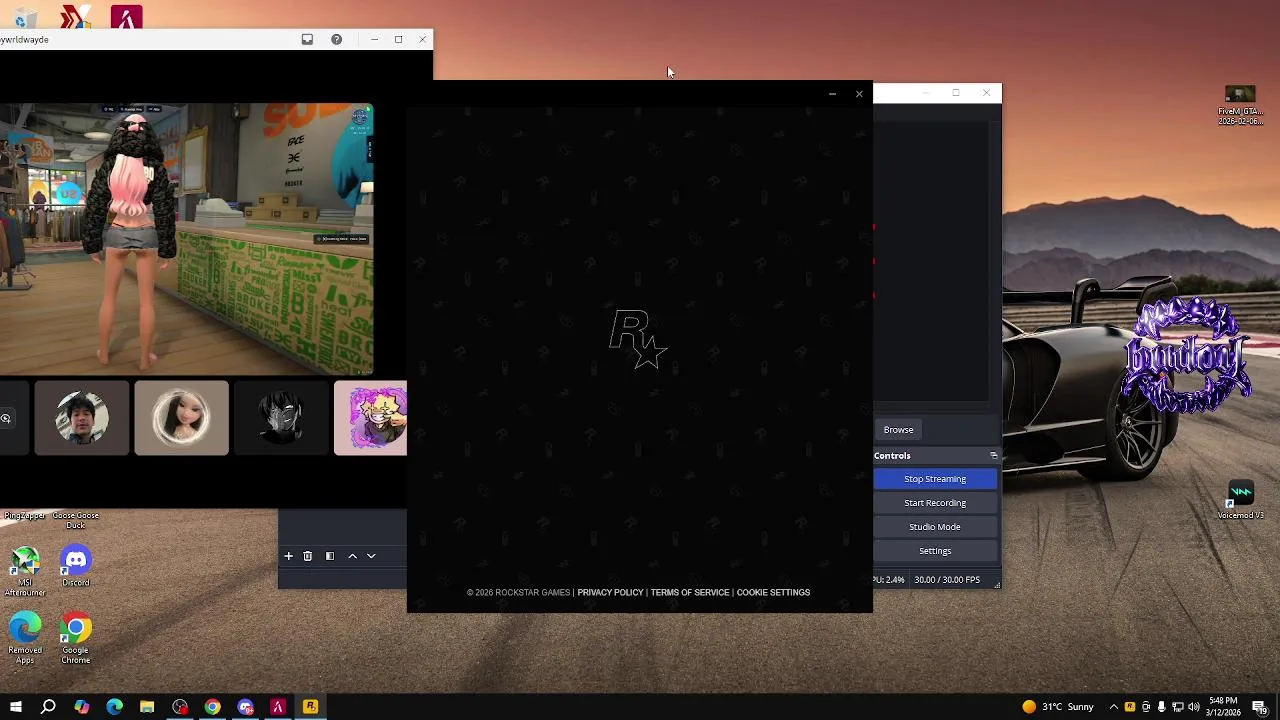Click Stop Streaming in OBS

(x=935, y=479)
